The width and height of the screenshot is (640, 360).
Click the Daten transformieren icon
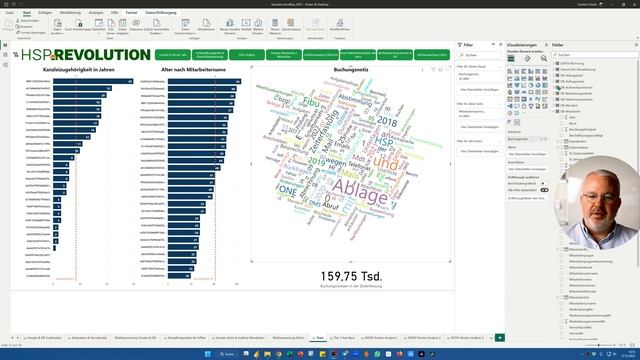pos(185,24)
